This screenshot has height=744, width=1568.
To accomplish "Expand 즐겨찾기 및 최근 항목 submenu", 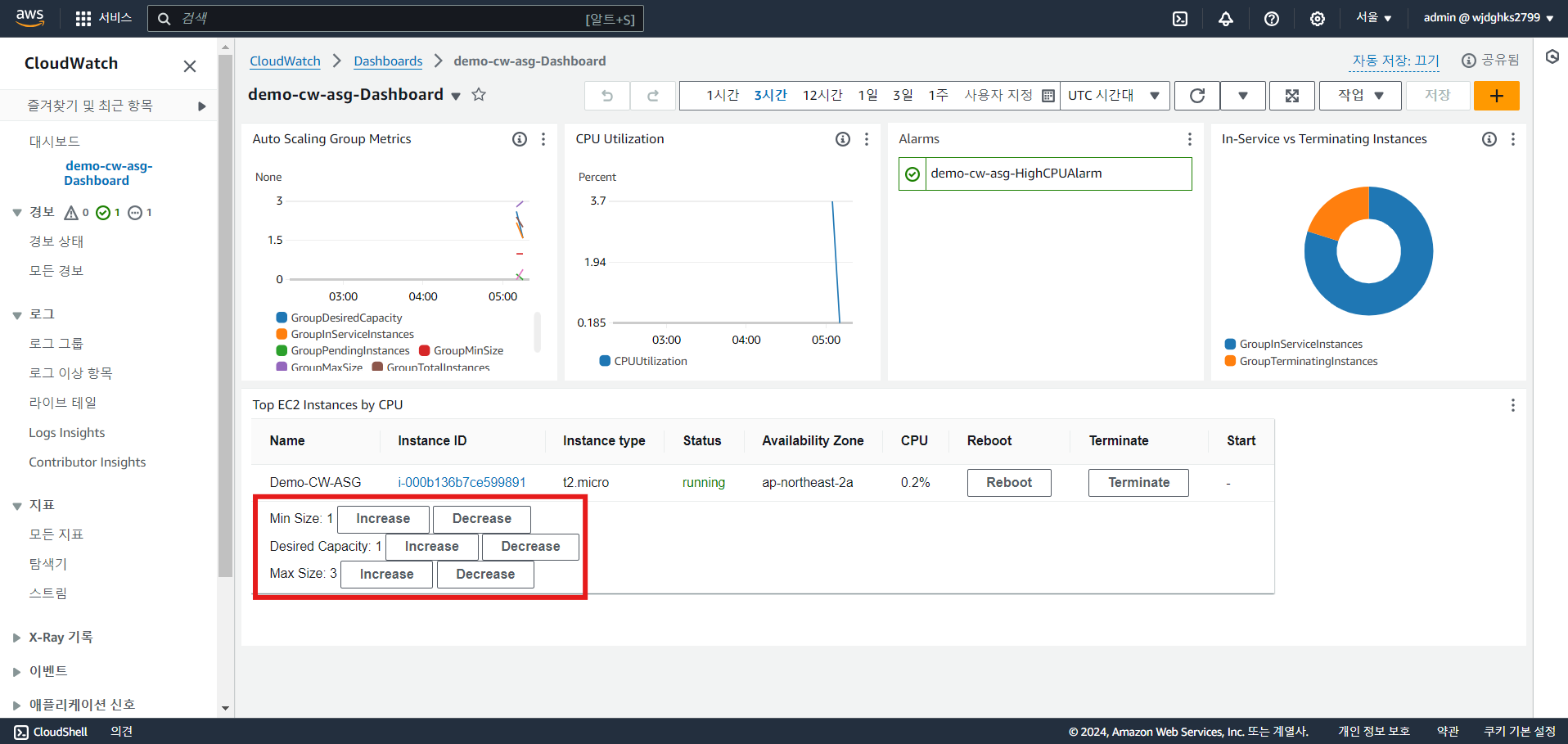I will pyautogui.click(x=202, y=106).
